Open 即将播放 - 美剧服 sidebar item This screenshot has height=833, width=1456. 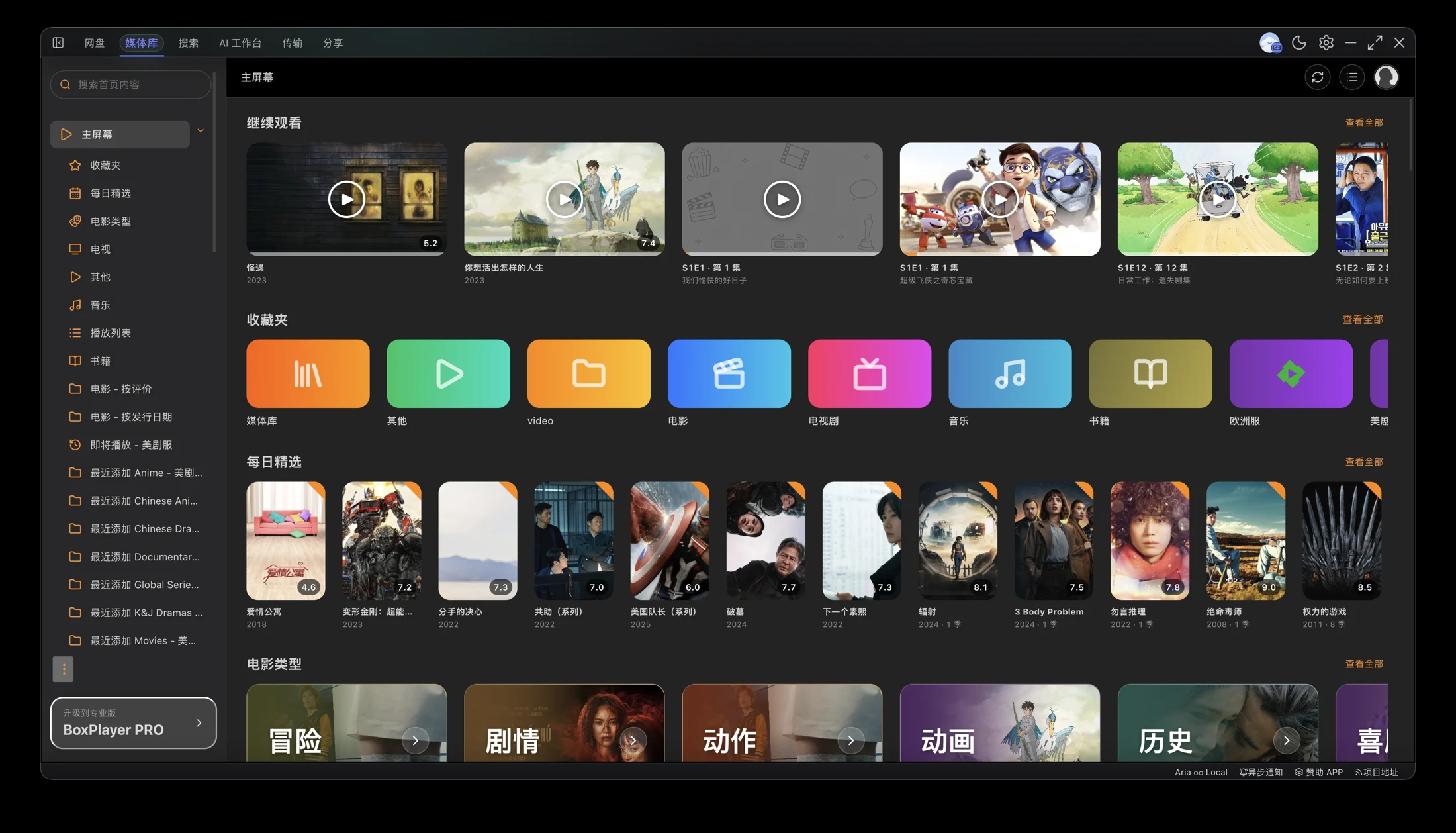coord(130,445)
